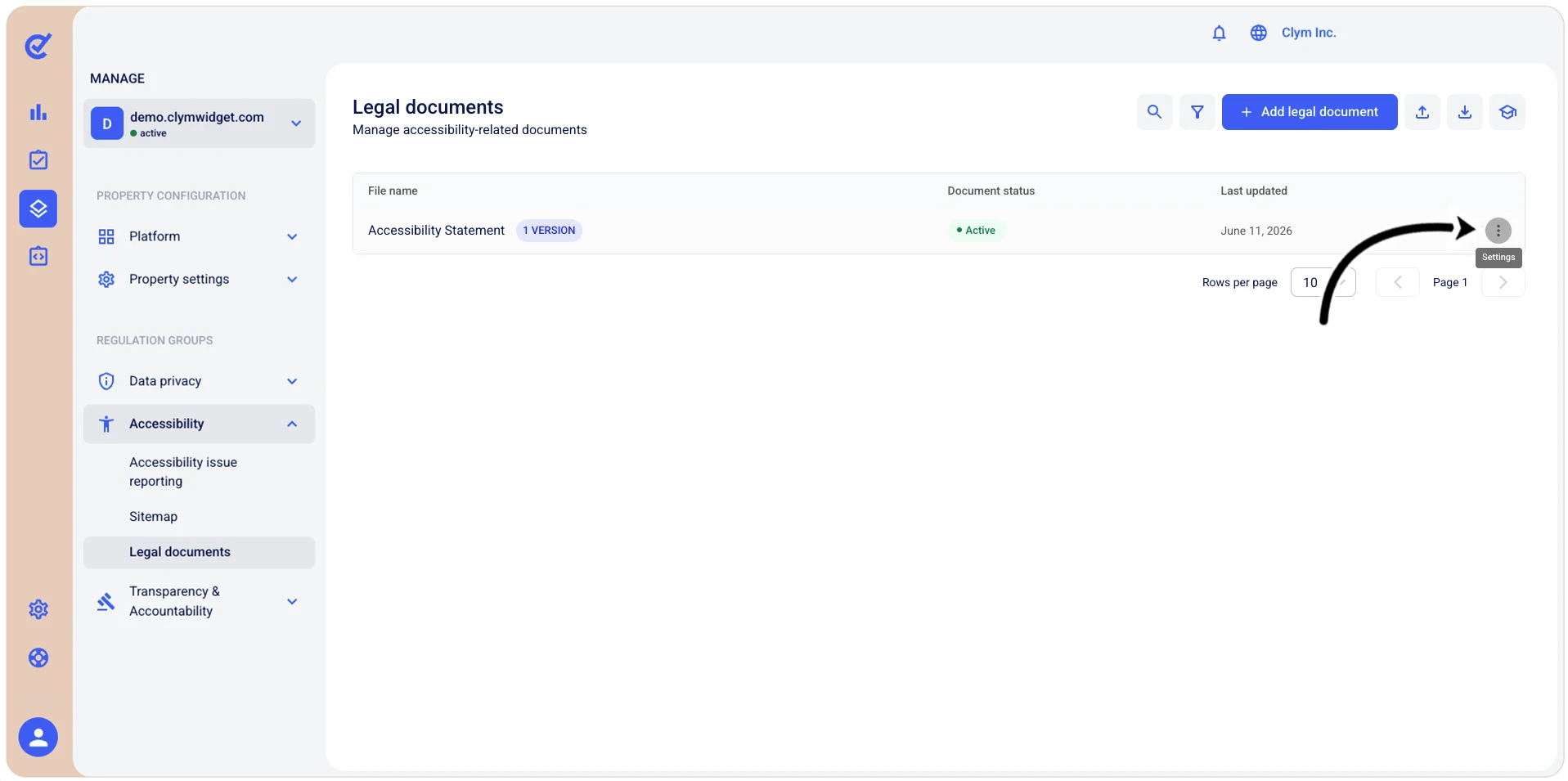The image size is (1568, 781).
Task: Expand Transparency & Accountability group
Action: [x=199, y=601]
